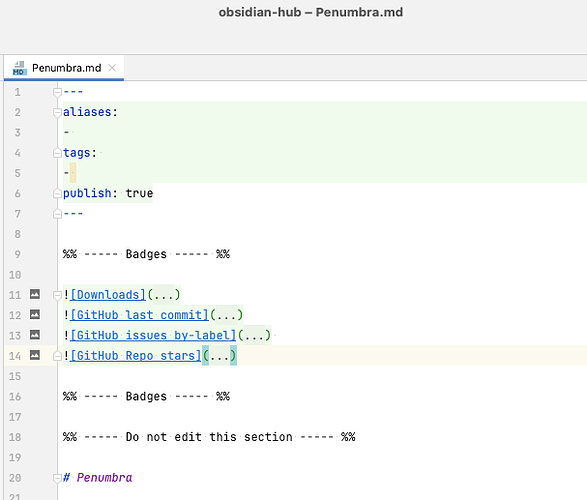This screenshot has width=587, height=500.
Task: Expand folded URL after GitHub Repo stars
Action: (219, 356)
